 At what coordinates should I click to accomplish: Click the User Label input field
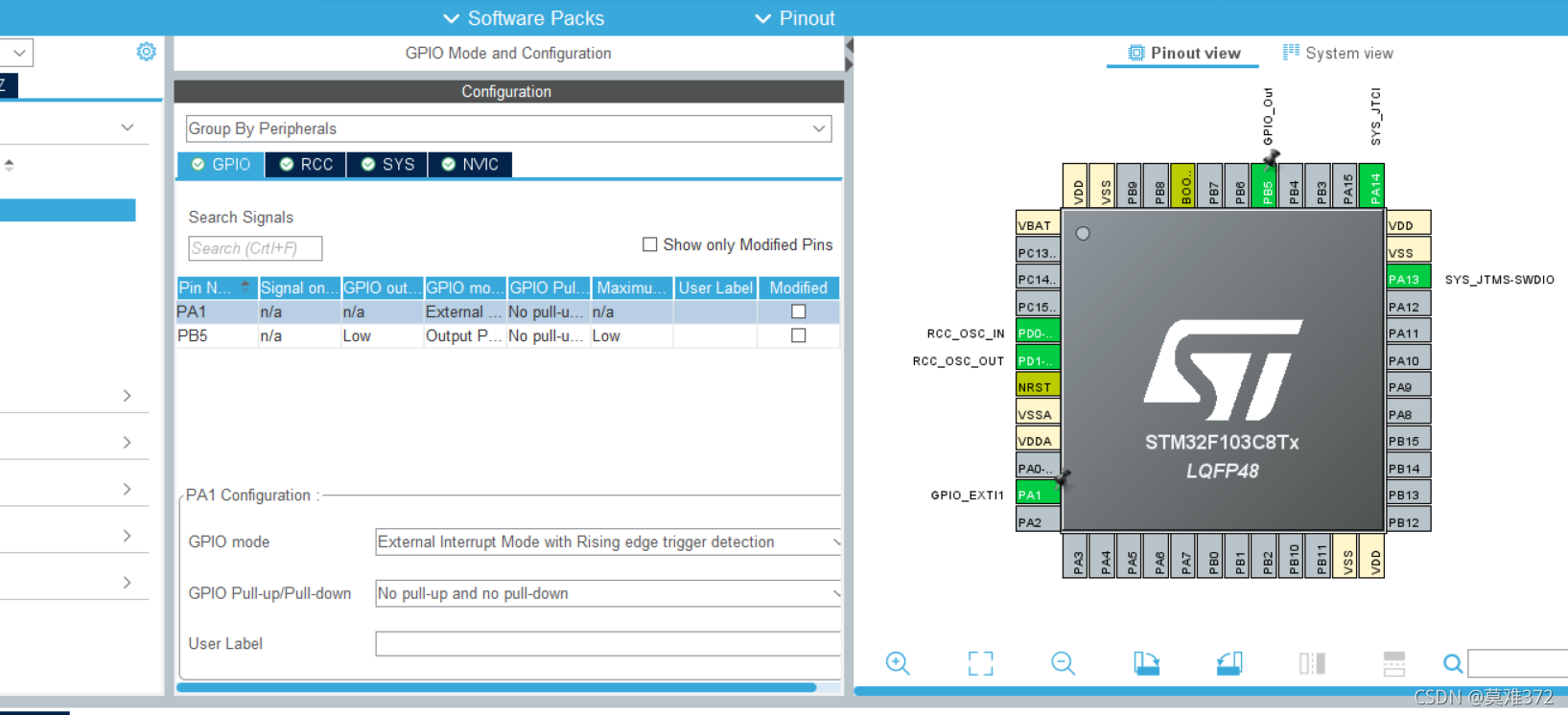(608, 643)
